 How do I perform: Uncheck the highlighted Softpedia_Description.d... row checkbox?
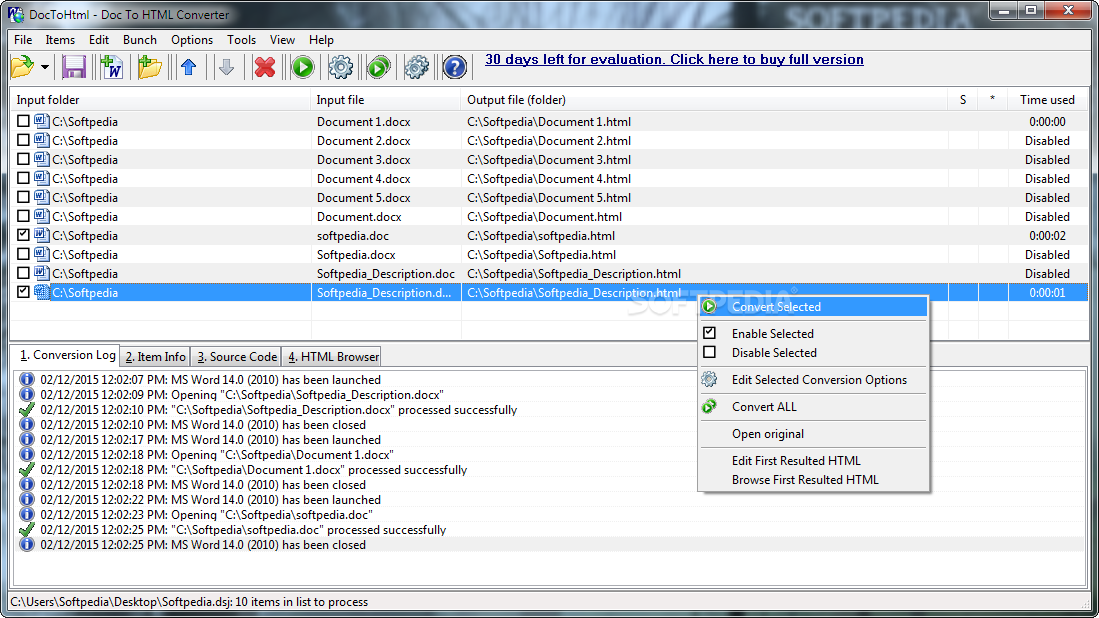tap(23, 291)
